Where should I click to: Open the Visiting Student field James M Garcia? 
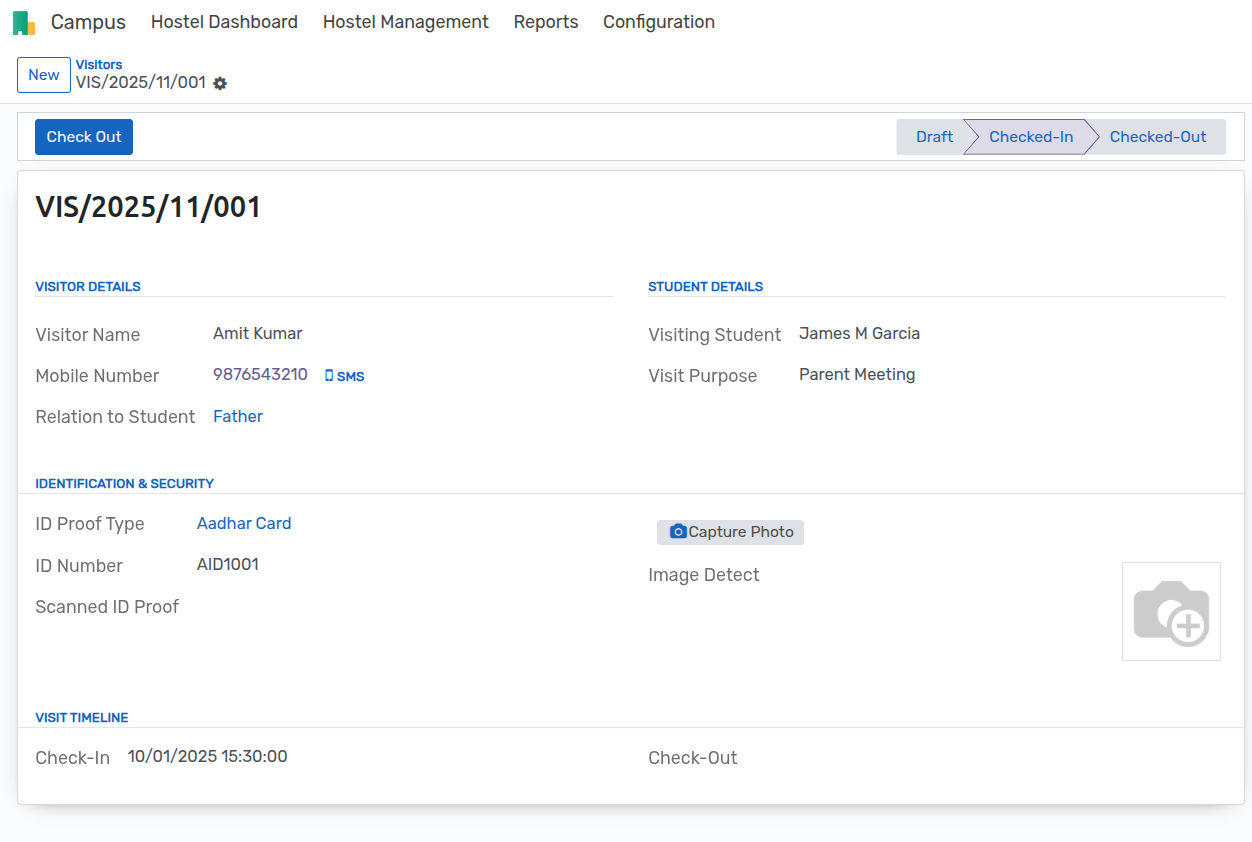click(x=859, y=334)
